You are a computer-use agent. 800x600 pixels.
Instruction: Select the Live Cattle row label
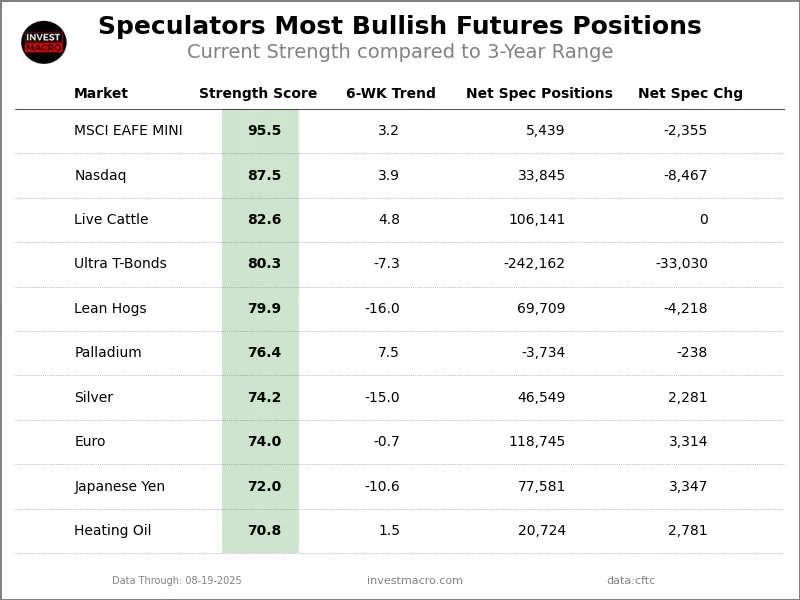click(x=111, y=220)
